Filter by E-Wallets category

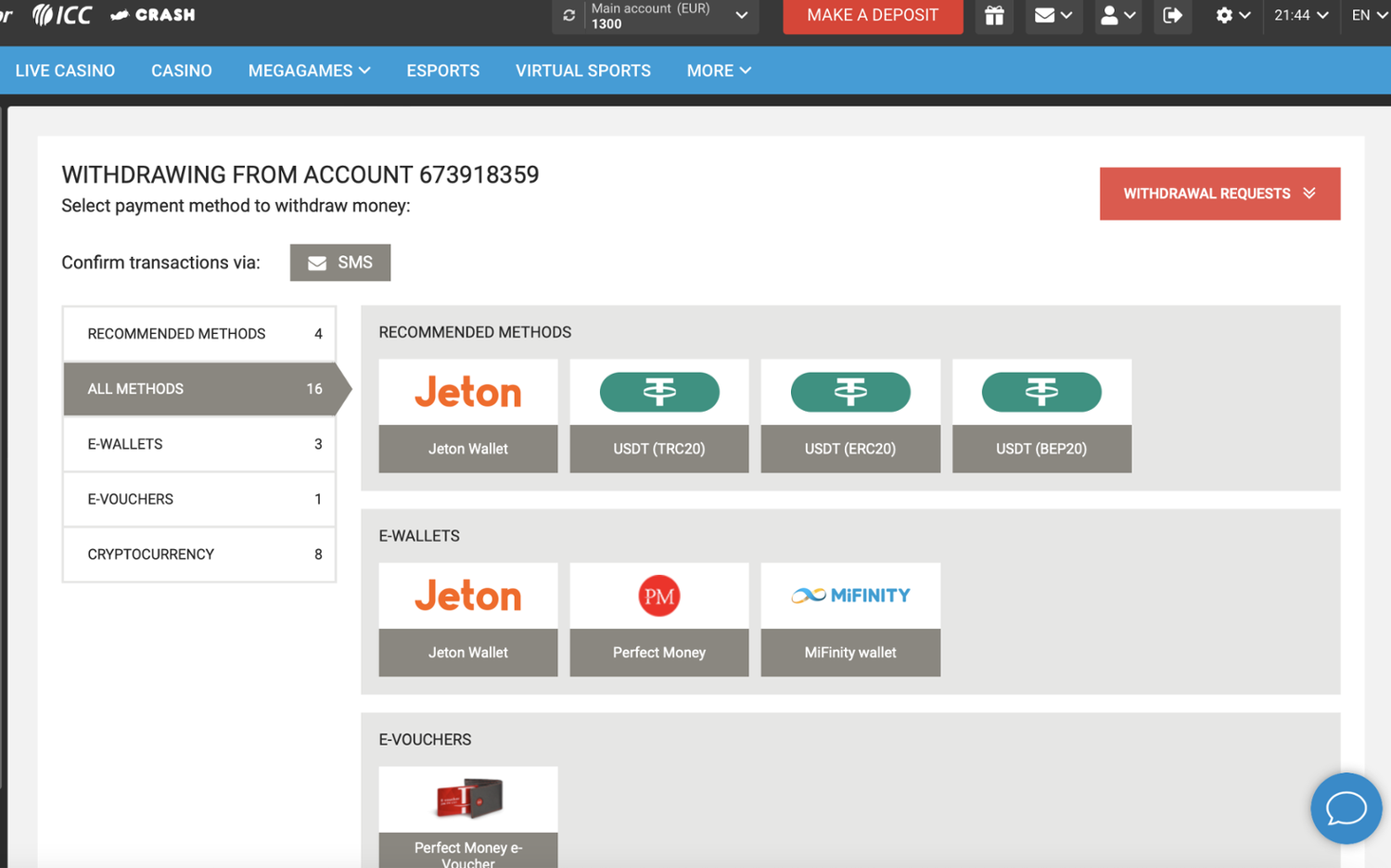[x=199, y=444]
